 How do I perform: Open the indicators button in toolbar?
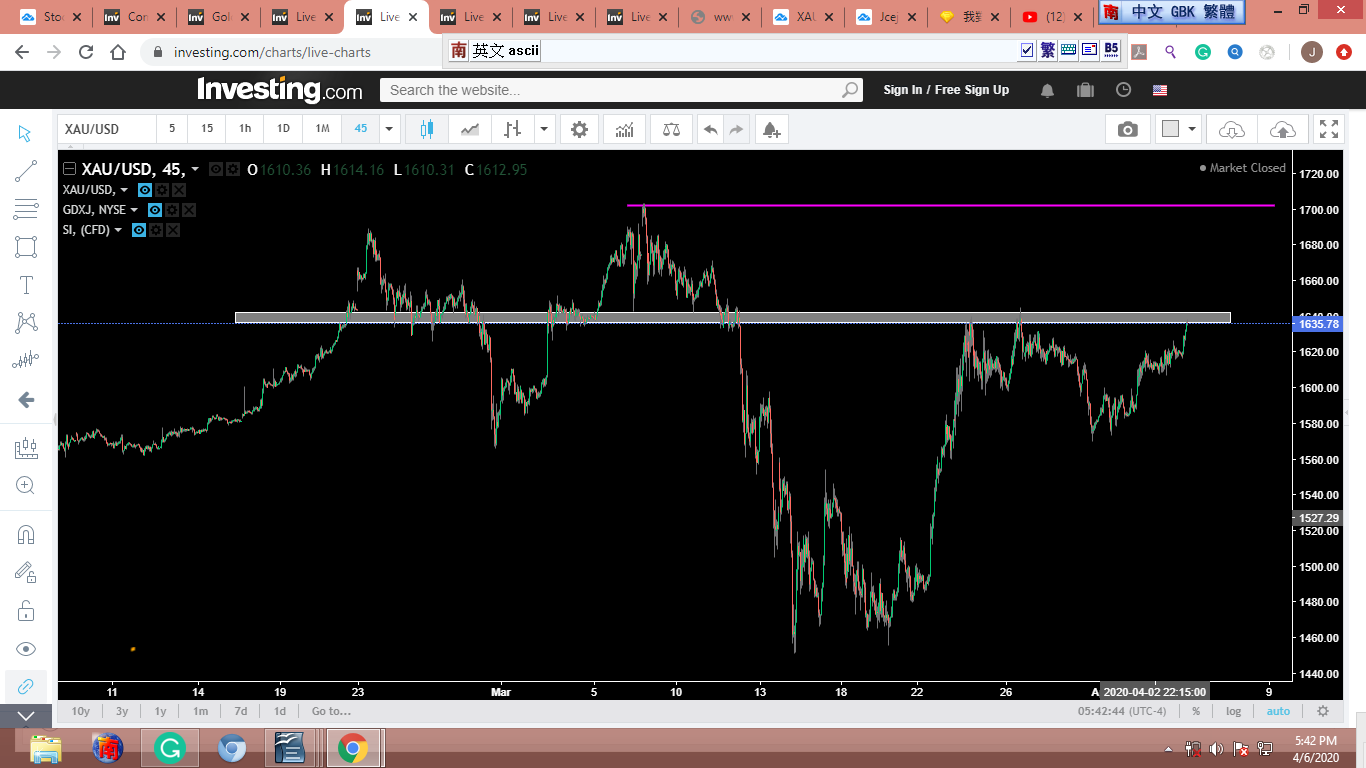pyautogui.click(x=624, y=129)
